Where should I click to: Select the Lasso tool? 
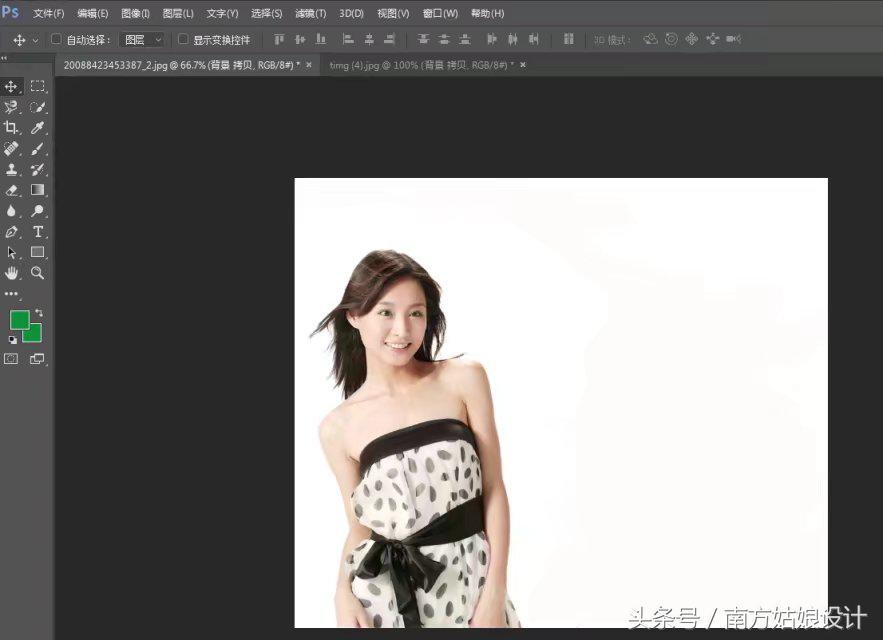click(x=12, y=107)
